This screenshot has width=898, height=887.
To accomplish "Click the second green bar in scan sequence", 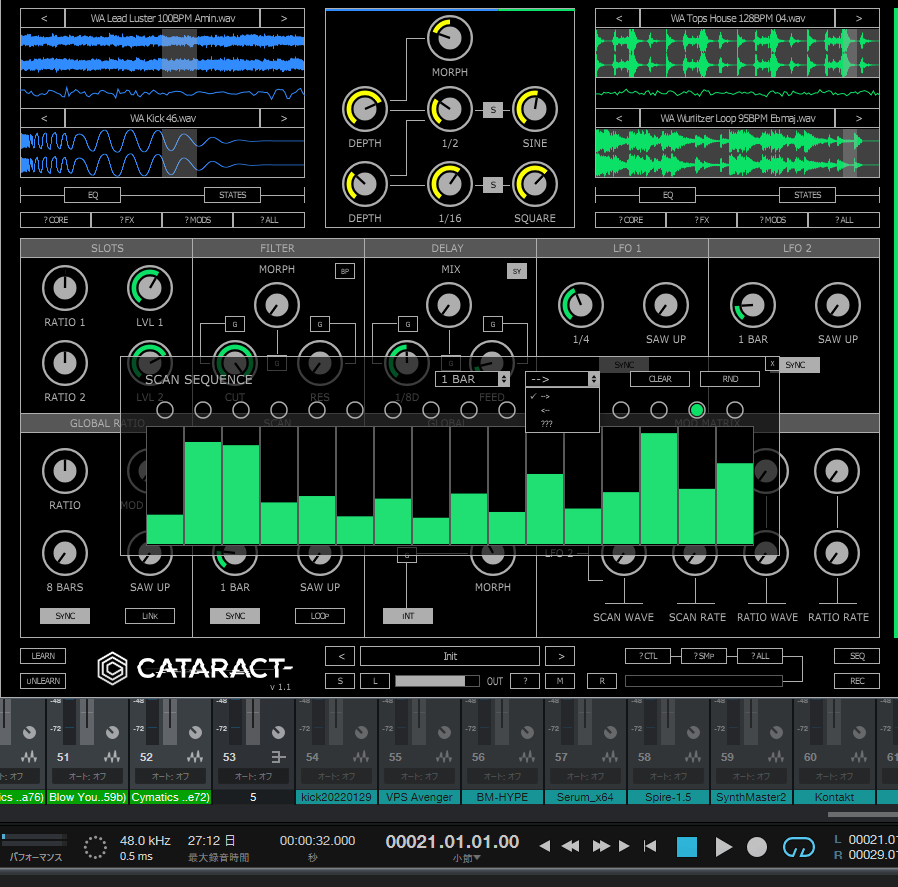I will coord(203,492).
